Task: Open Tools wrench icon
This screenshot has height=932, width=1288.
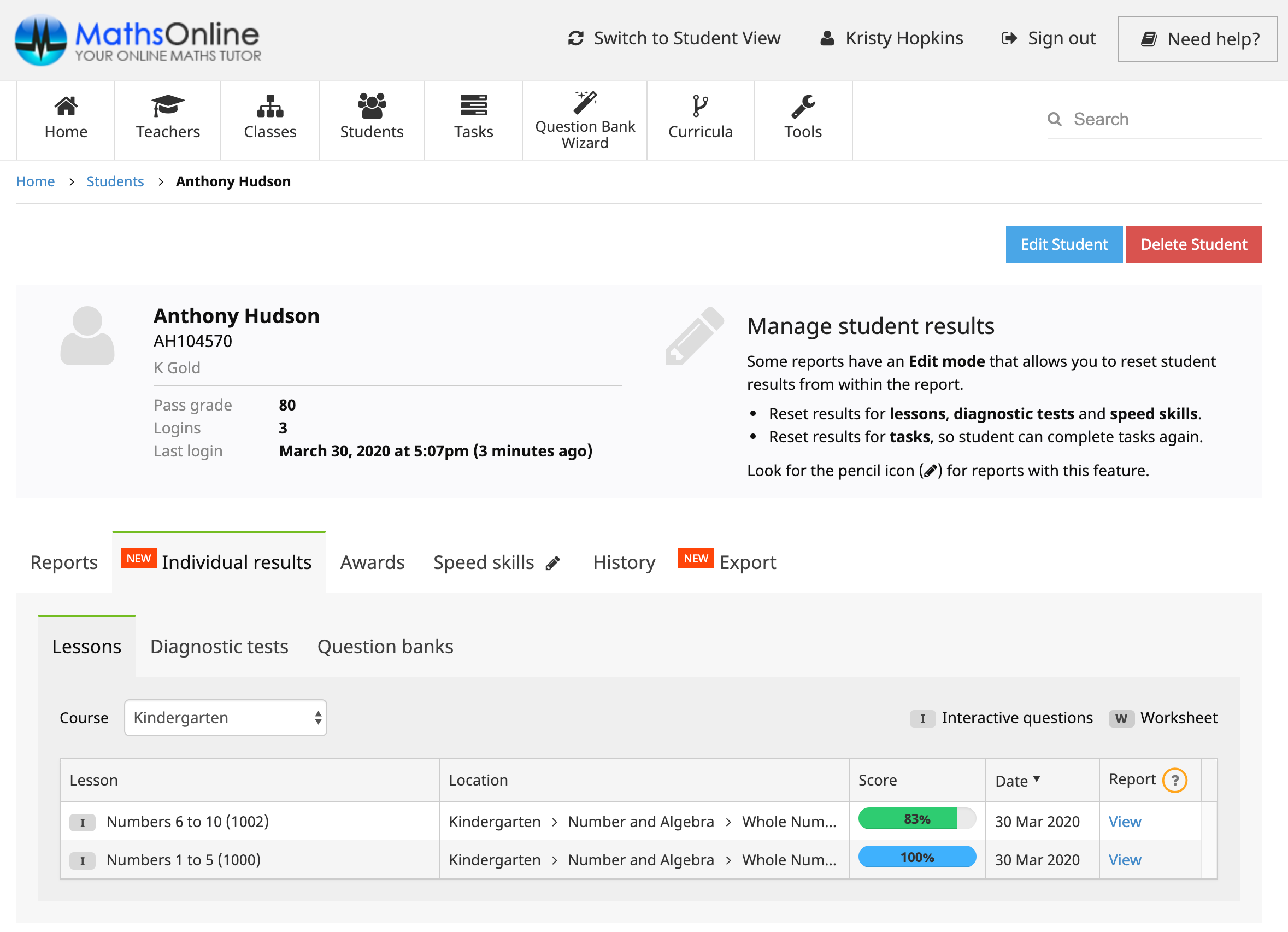Action: click(802, 106)
